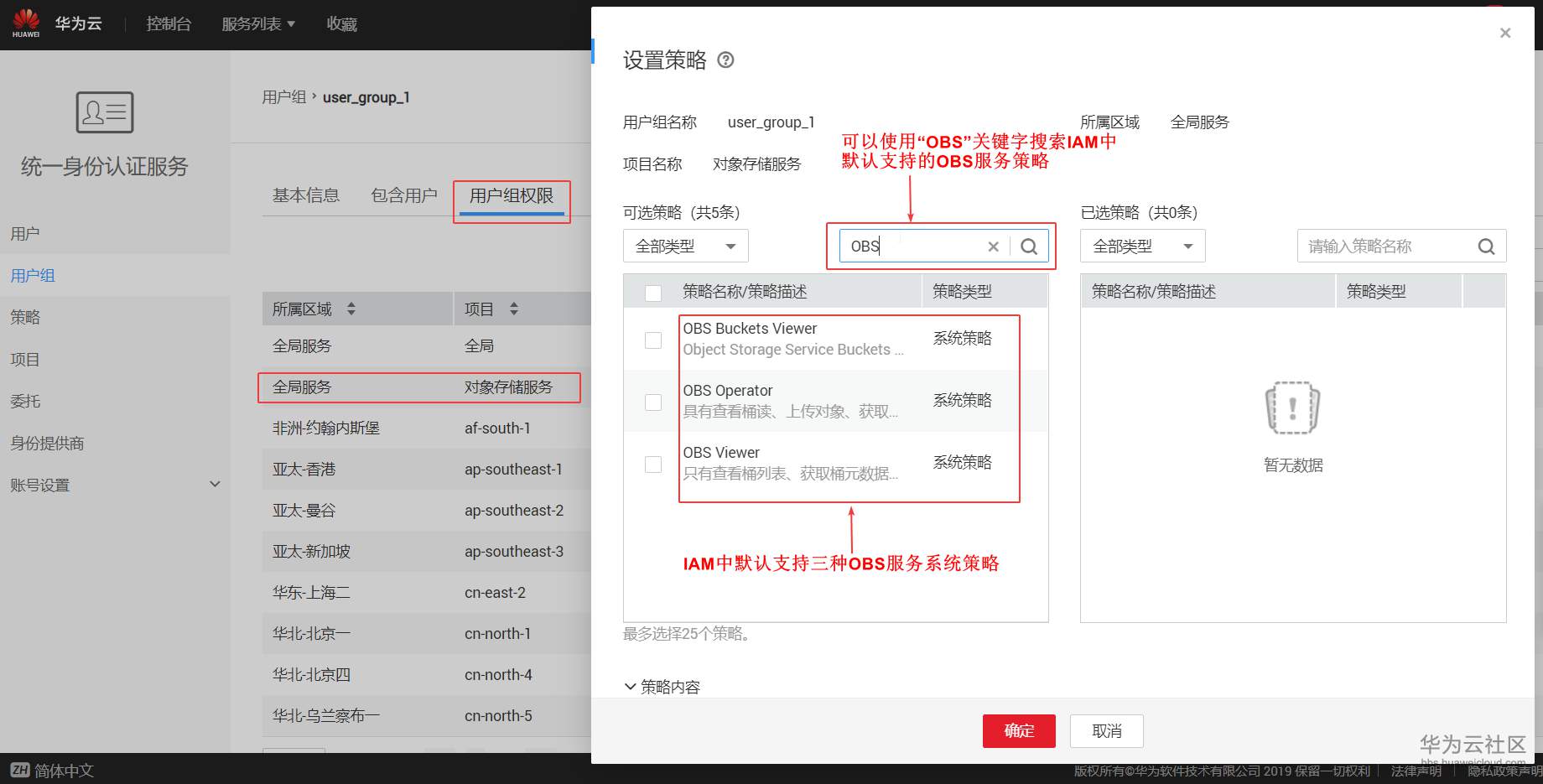Close the 设置策略 dialog
The height and width of the screenshot is (784, 1543).
click(x=1505, y=33)
